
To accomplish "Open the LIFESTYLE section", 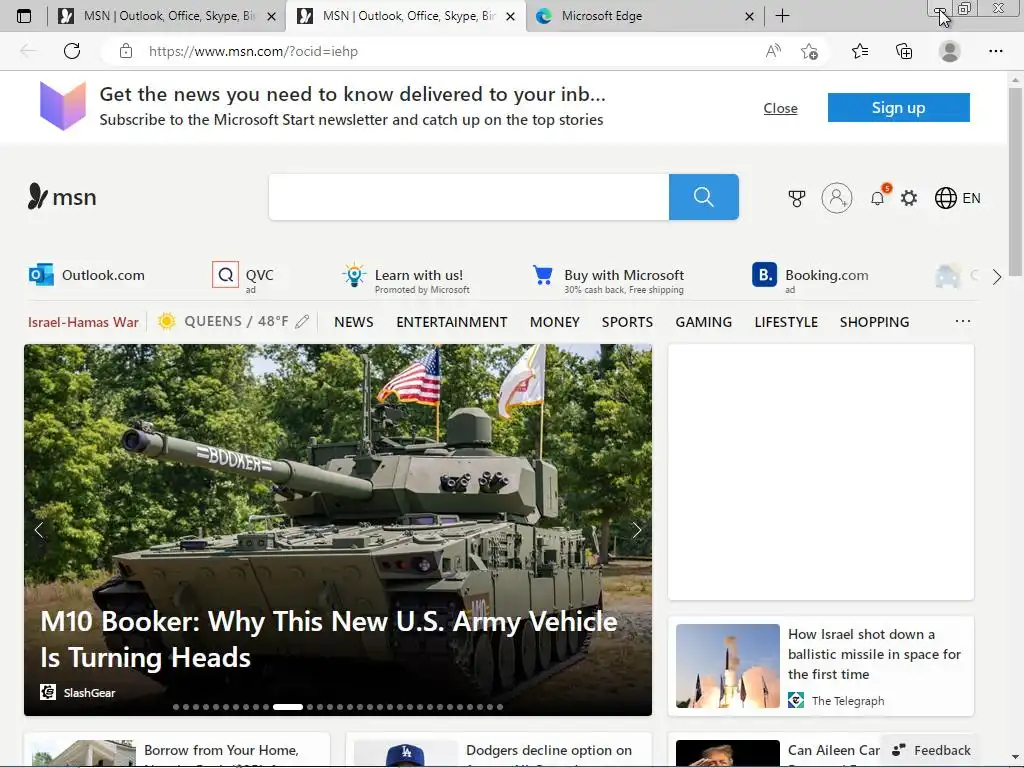I will point(786,322).
